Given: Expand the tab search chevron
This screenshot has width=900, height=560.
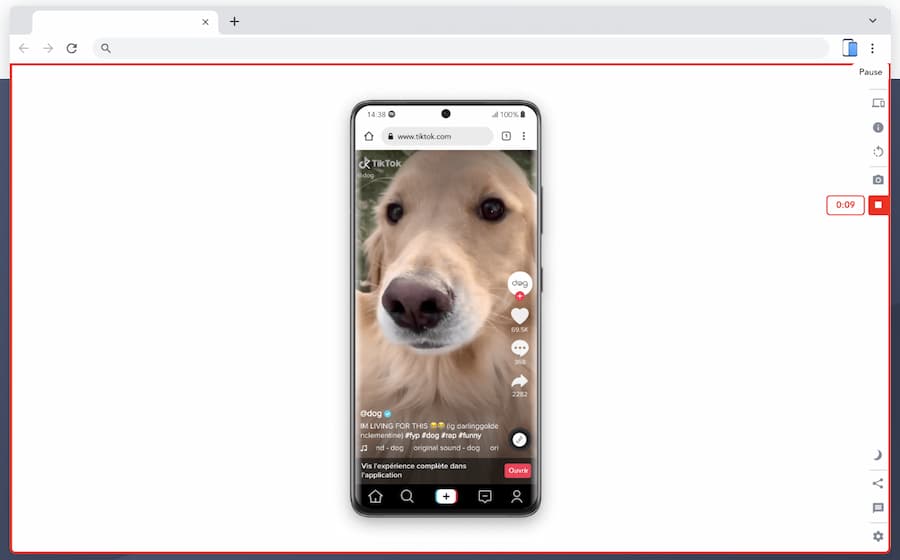Looking at the screenshot, I should 872,21.
